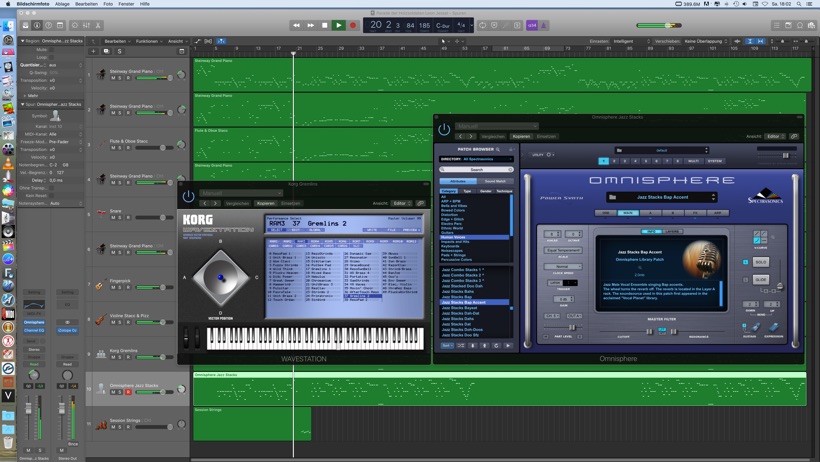Open the List Editors icon at top right
The width and height of the screenshot is (820, 462).
(777, 25)
